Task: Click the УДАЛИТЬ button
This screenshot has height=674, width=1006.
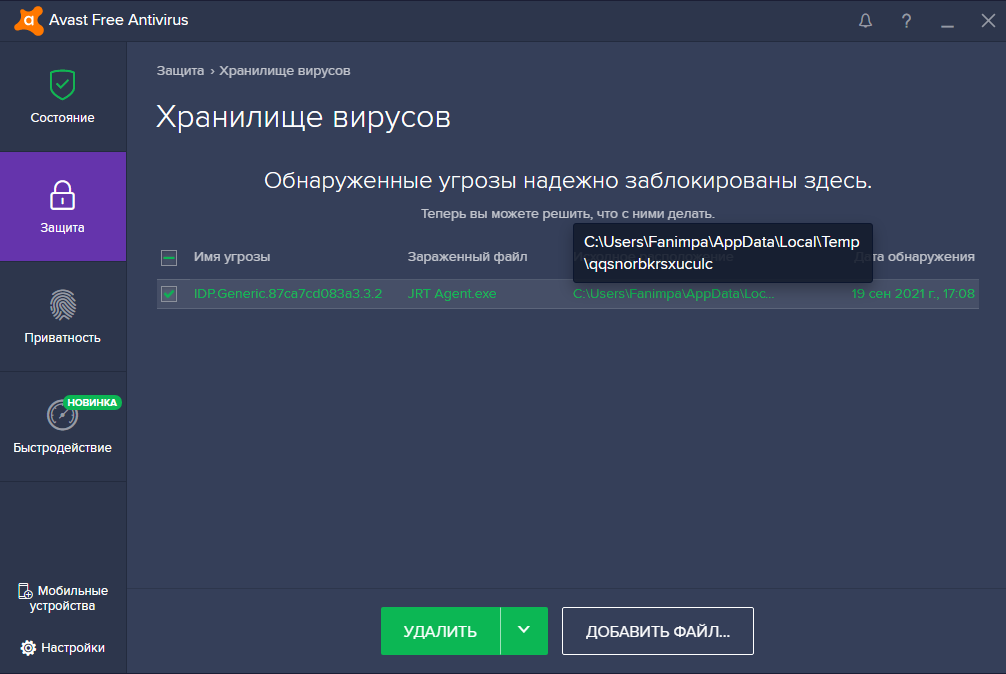Action: click(440, 631)
